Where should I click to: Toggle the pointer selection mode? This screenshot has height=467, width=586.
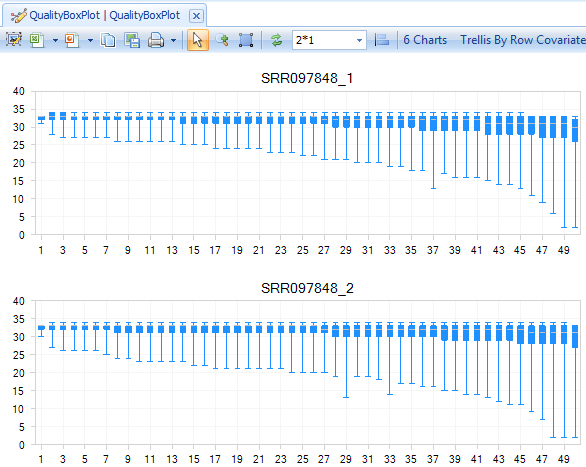click(x=198, y=40)
